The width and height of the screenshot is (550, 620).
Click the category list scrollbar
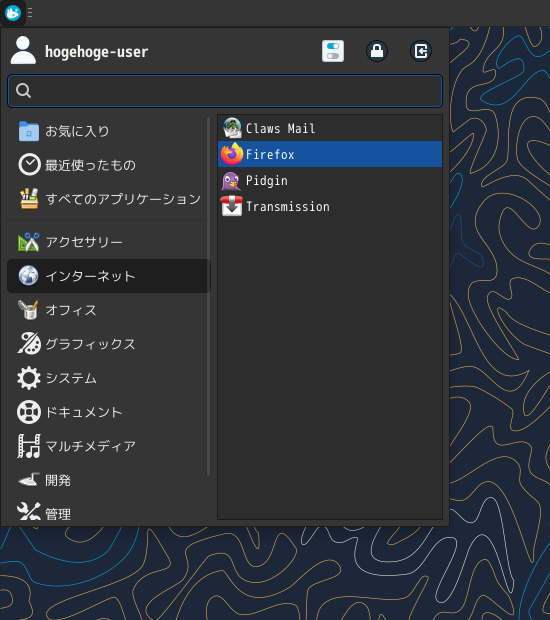point(208,297)
